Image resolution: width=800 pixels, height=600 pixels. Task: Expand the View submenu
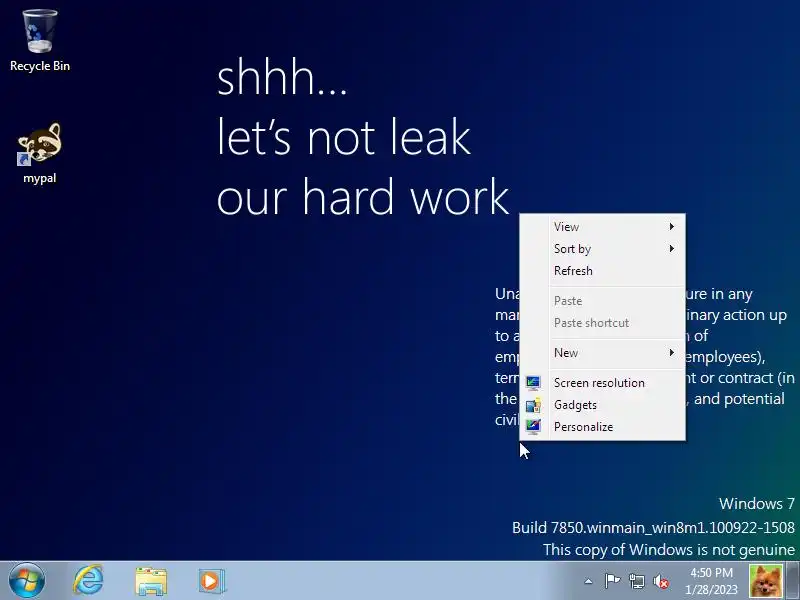tap(603, 227)
